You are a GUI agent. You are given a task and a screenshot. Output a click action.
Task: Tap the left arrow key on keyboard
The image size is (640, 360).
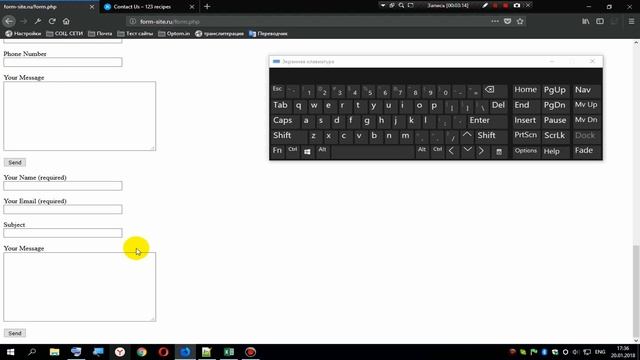451,151
